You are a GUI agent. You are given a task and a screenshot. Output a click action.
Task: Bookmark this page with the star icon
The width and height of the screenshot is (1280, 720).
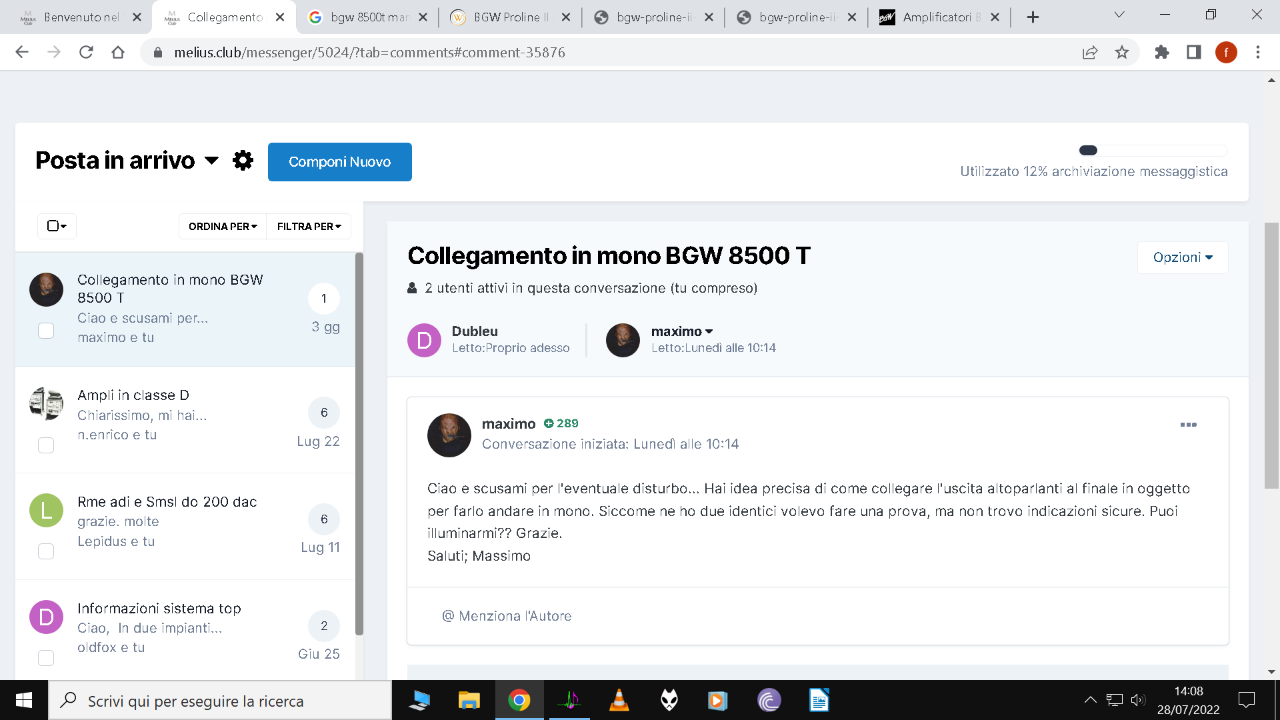point(1122,52)
